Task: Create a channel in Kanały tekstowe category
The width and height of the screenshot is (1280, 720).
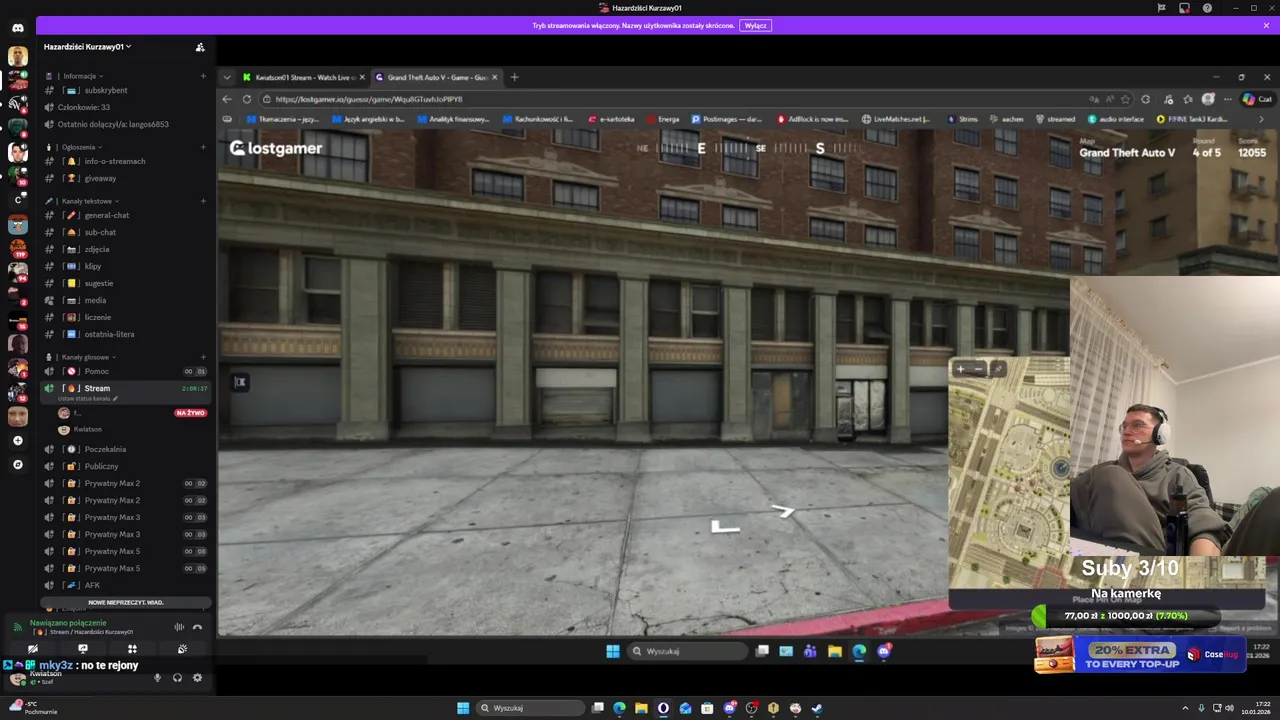Action: click(x=203, y=201)
